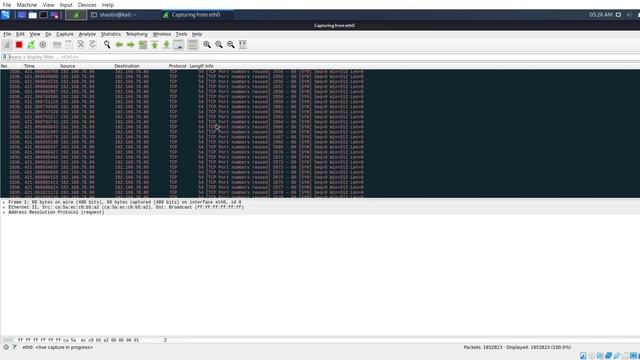Open Wireshark File menu
Viewport: 640px width, 360px height.
(7, 34)
